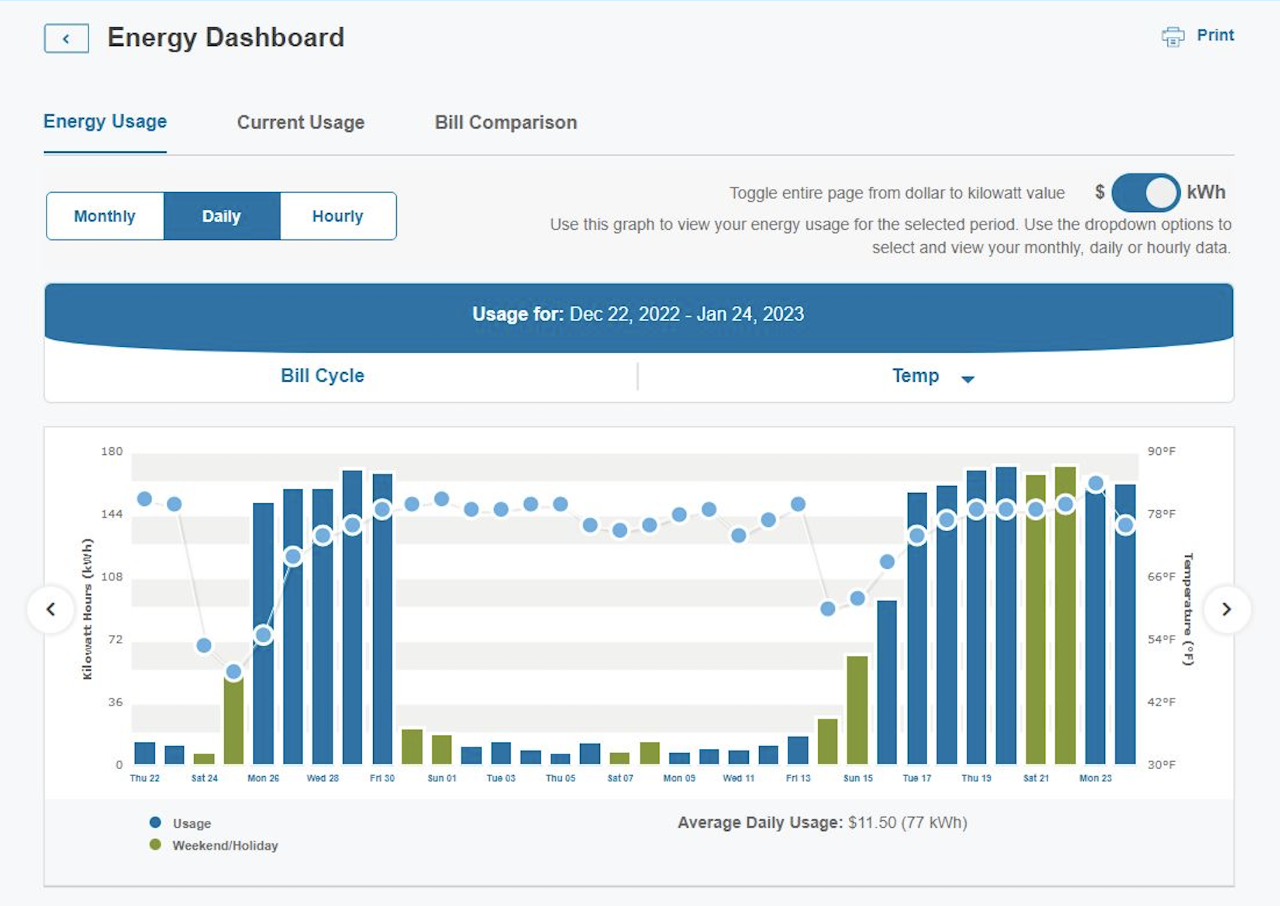Expand the Bill Cycle selector

tap(322, 376)
